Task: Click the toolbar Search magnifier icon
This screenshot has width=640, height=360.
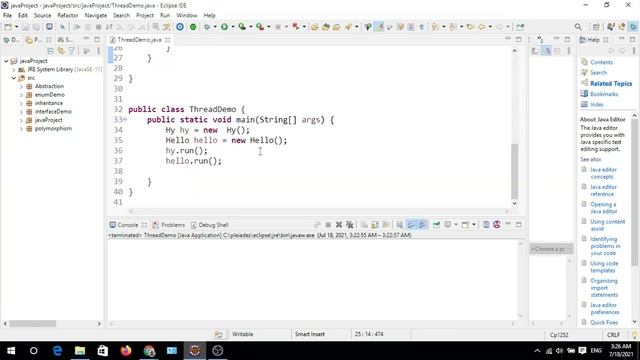Action: pos(578,27)
